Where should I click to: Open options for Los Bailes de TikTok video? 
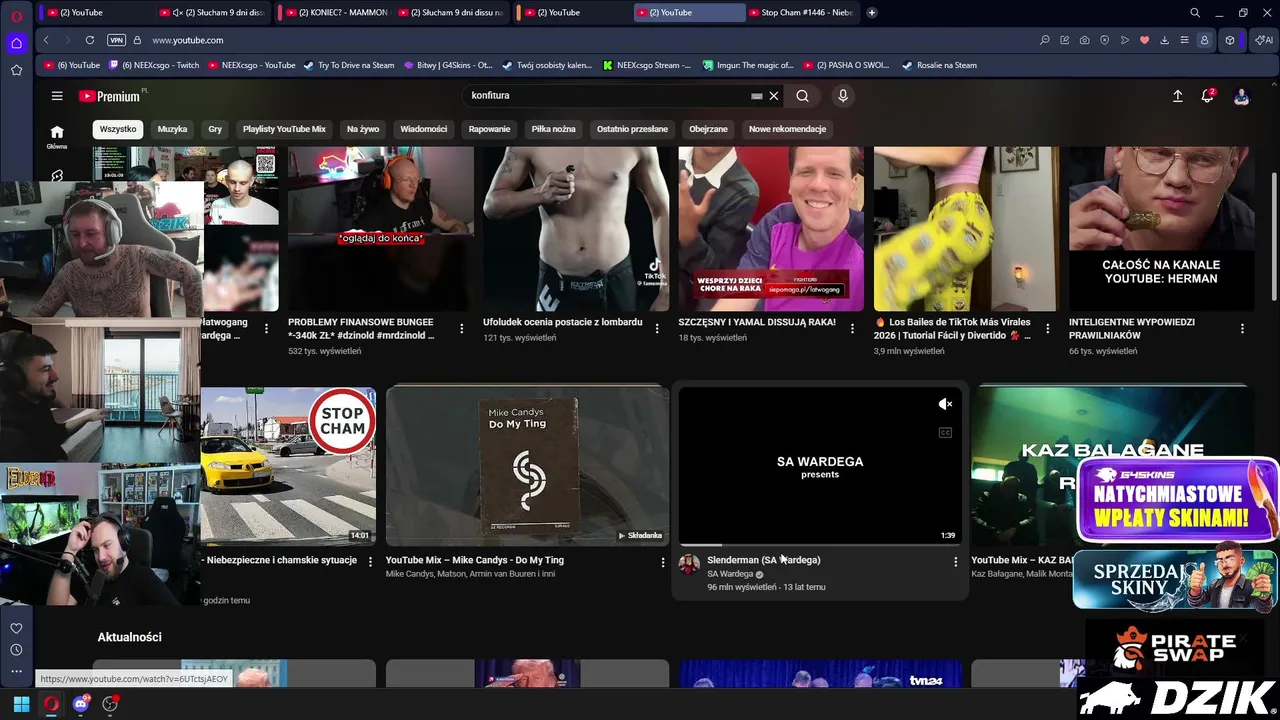[x=1047, y=328]
